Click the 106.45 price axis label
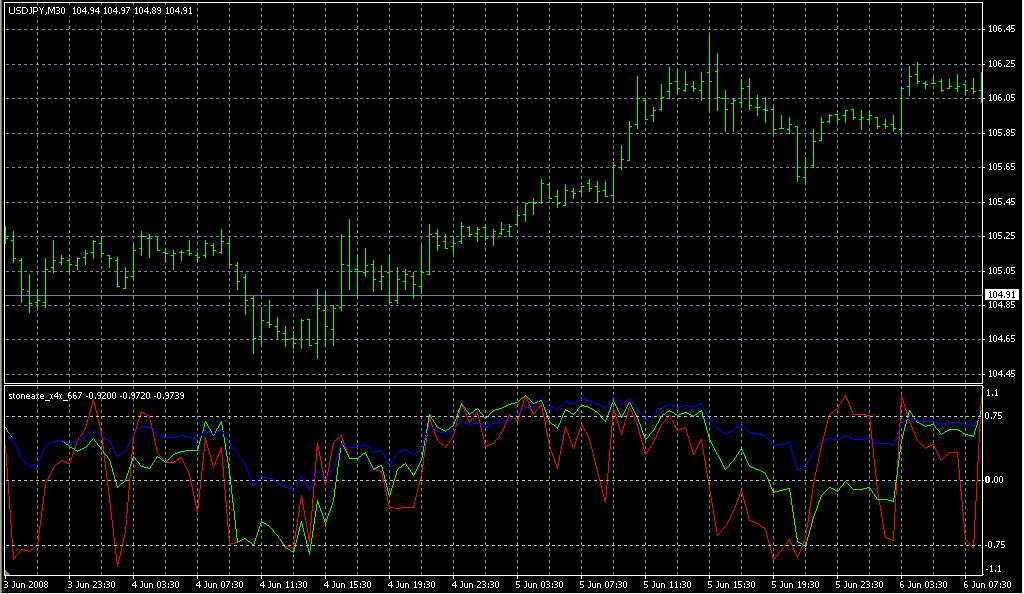This screenshot has height=594, width=1024. [x=1001, y=29]
